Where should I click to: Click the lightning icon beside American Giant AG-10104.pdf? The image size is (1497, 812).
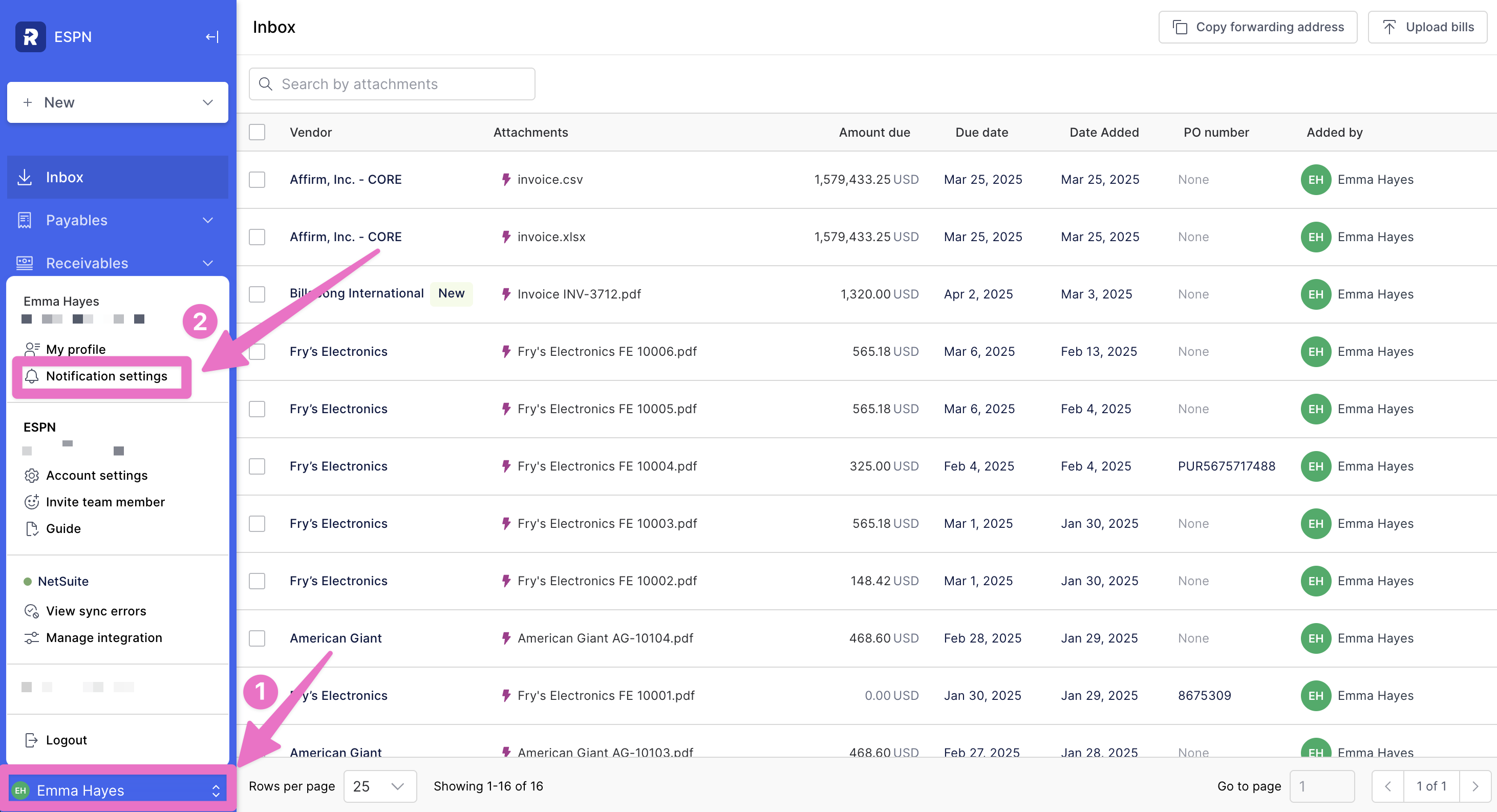(x=506, y=638)
